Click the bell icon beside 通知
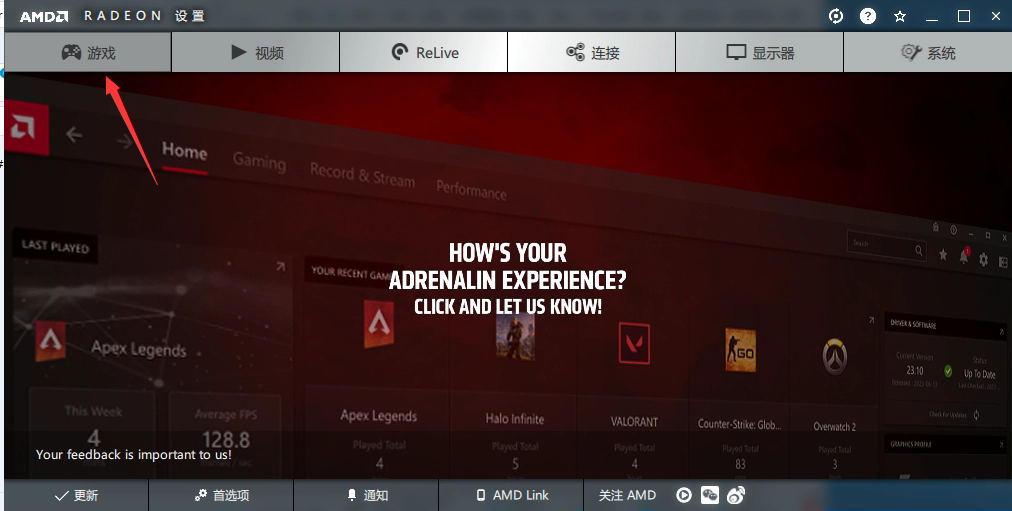Image resolution: width=1012 pixels, height=511 pixels. [x=352, y=495]
